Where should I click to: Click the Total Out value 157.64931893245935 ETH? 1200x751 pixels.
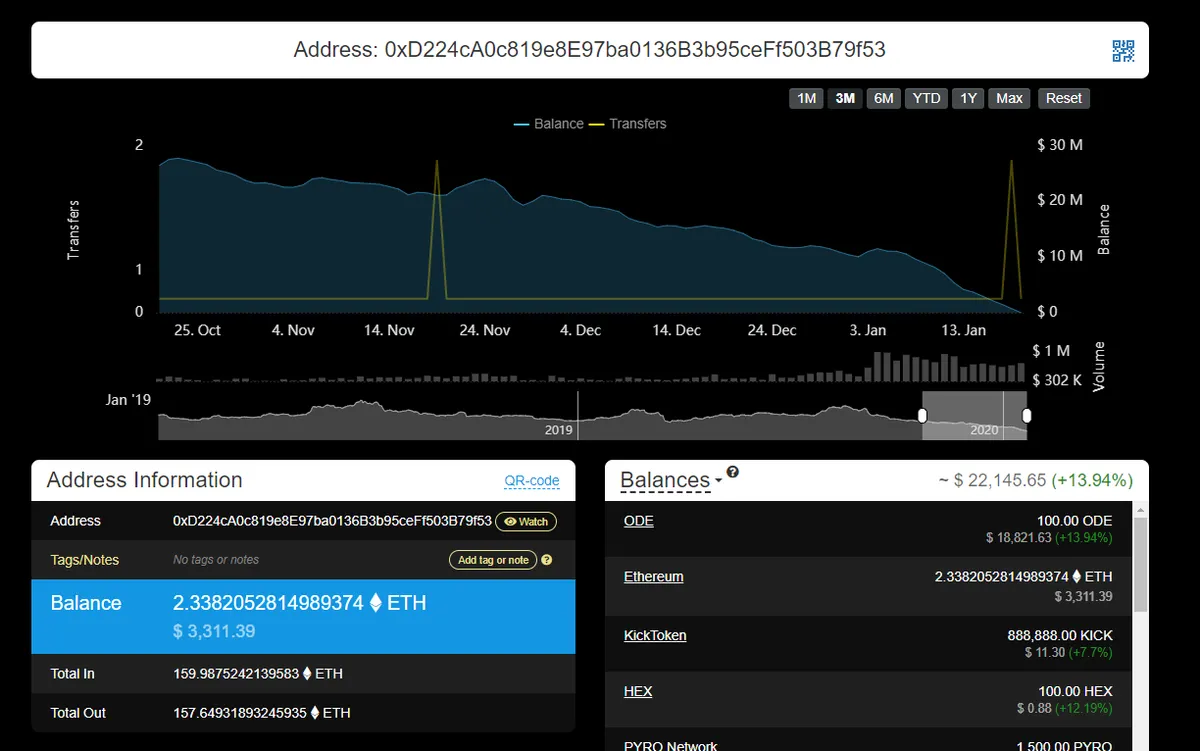click(x=261, y=713)
